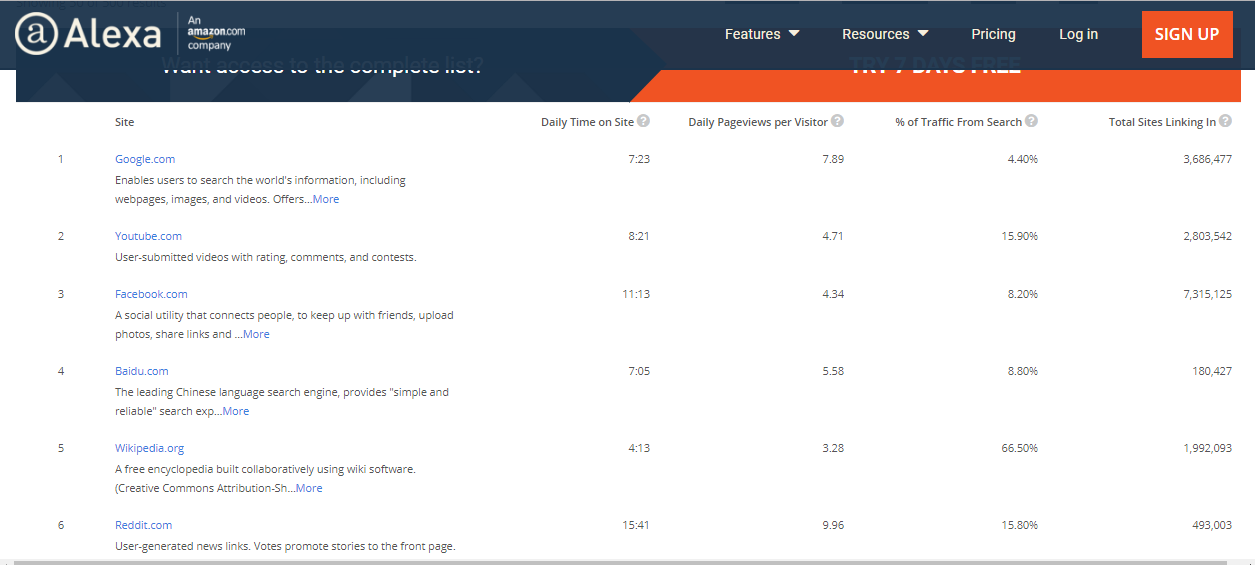Open help icon beside % of Traffic From Search

pos(1031,121)
